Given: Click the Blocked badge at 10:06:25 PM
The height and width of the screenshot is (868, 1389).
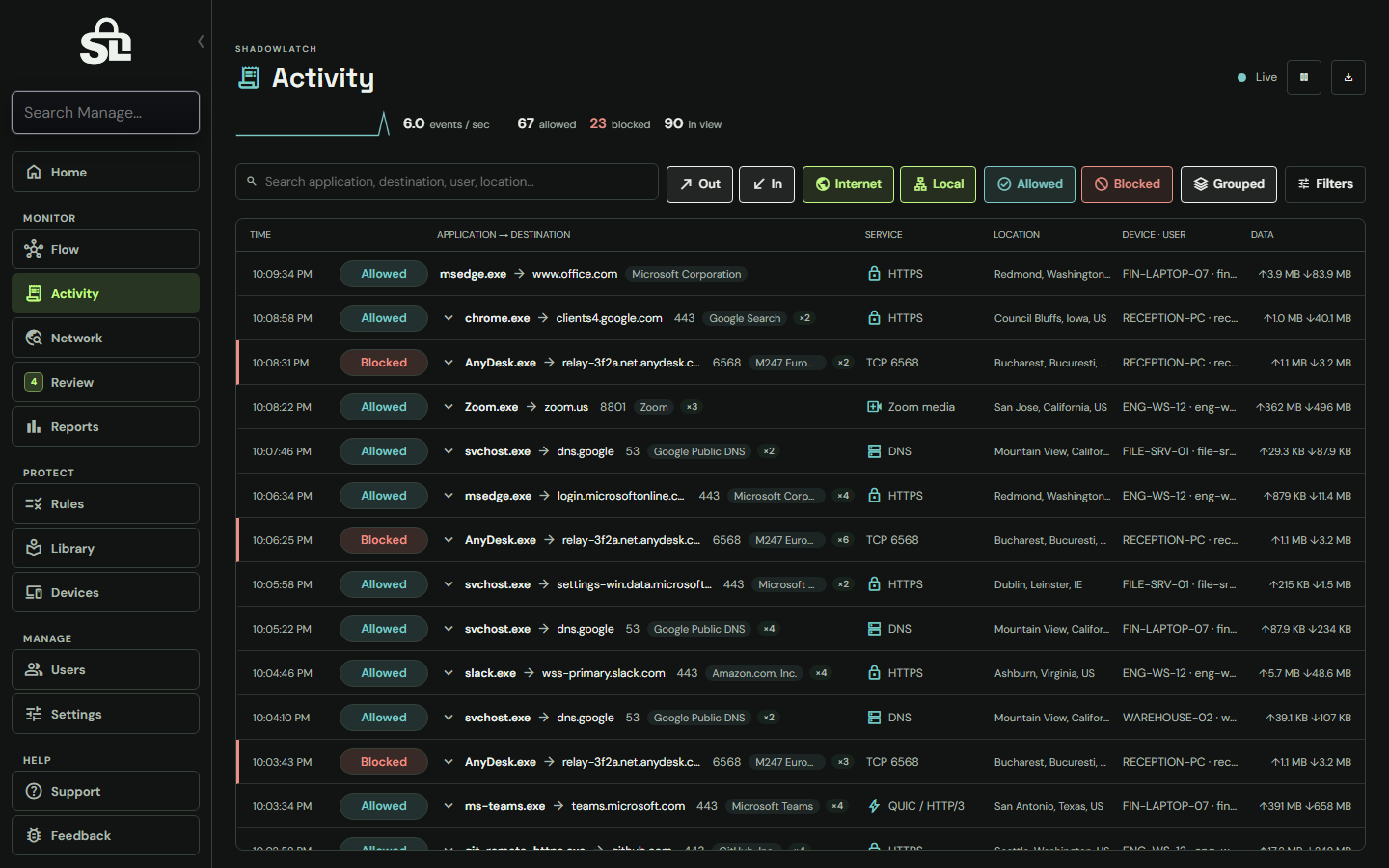Looking at the screenshot, I should click(384, 540).
